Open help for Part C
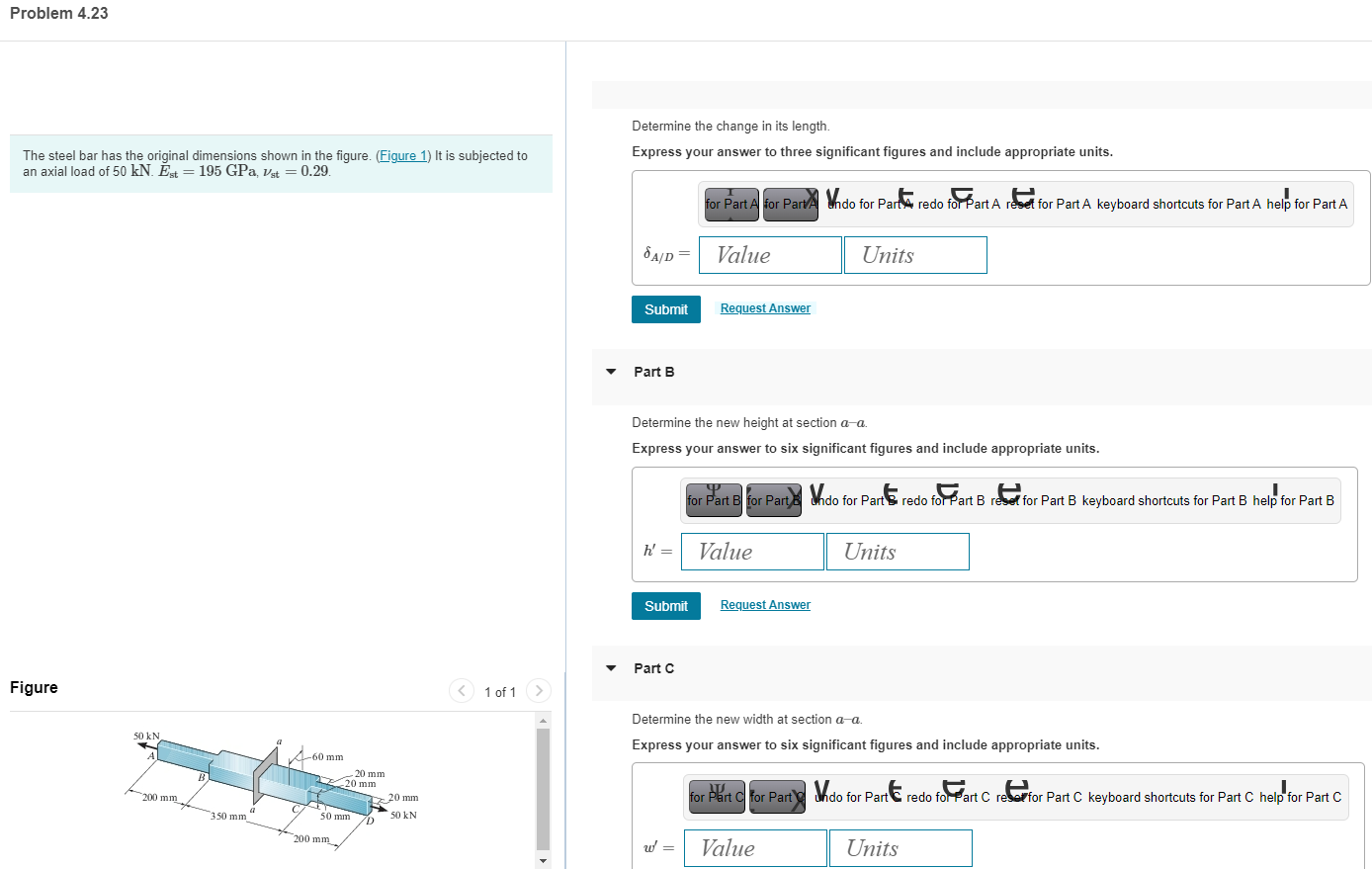Image resolution: width=1372 pixels, height=869 pixels. pyautogui.click(x=1301, y=798)
